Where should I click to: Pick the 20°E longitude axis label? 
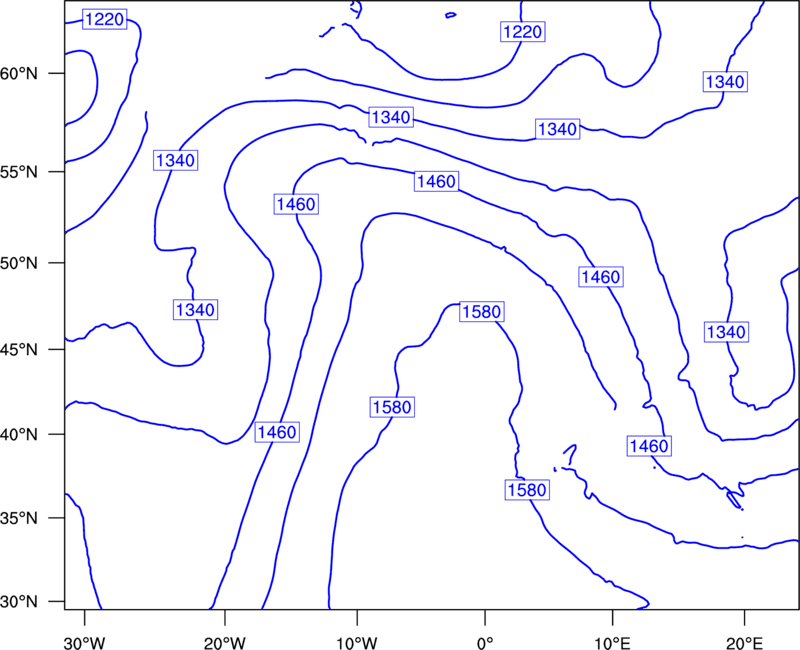(744, 643)
